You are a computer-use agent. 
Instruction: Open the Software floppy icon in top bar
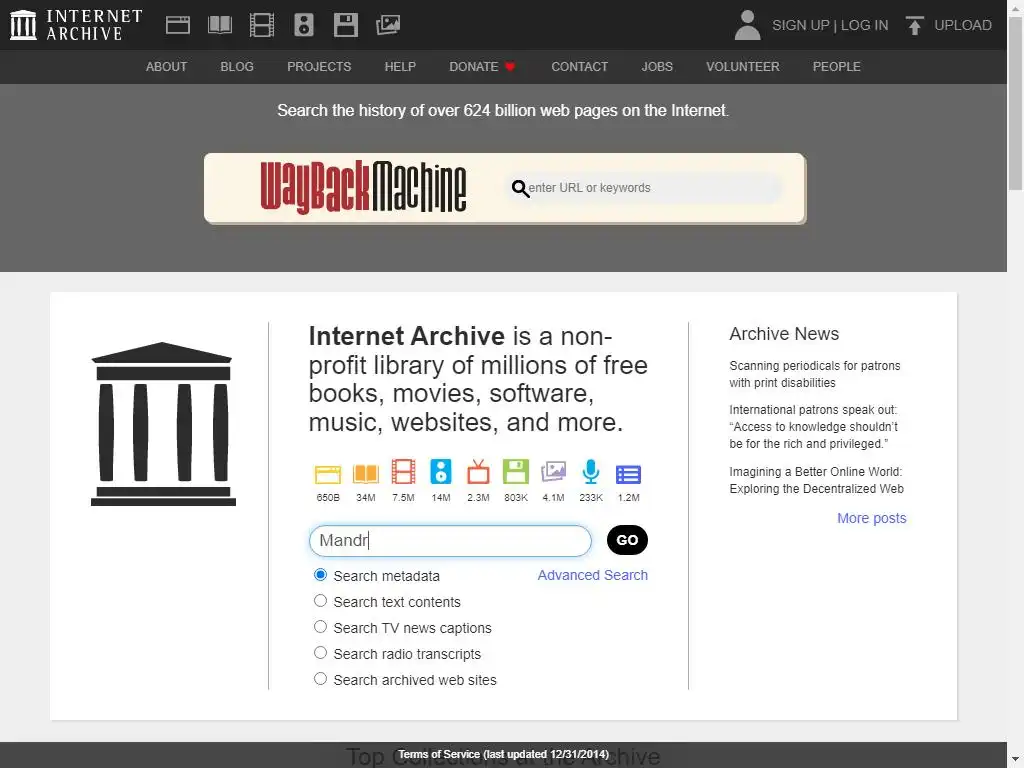point(345,25)
